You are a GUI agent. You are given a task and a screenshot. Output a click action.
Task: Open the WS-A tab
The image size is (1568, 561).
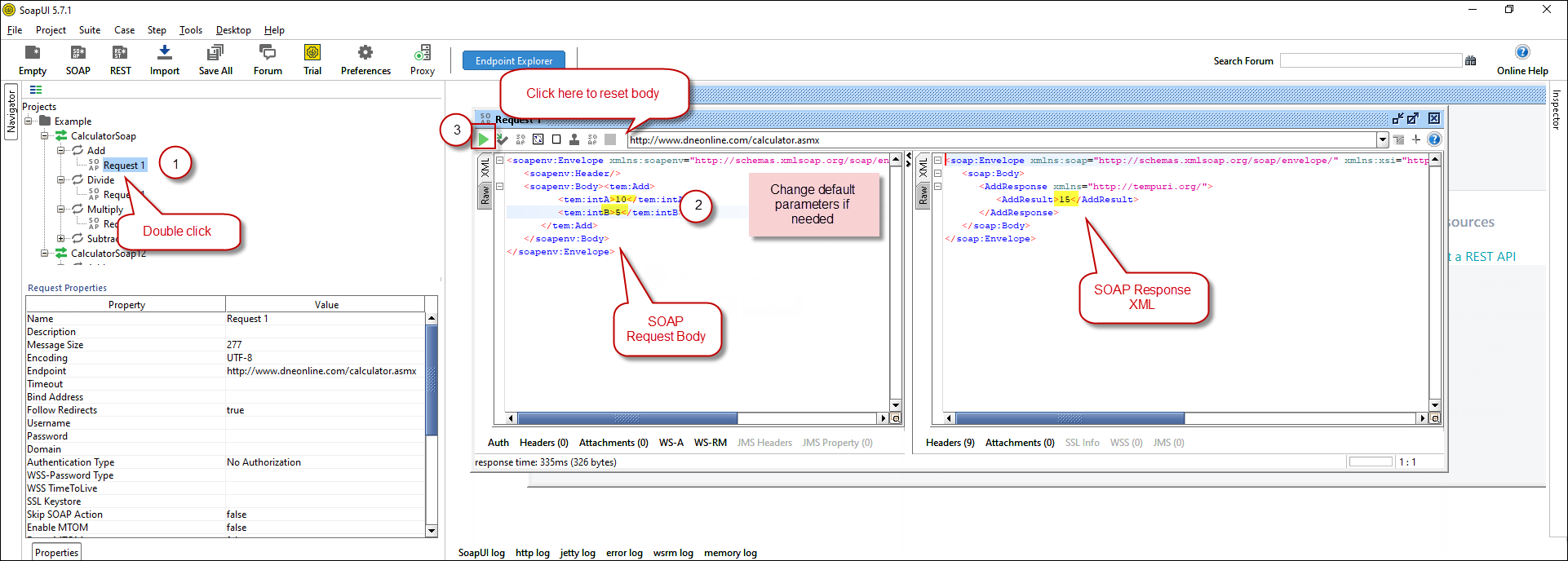click(x=671, y=443)
